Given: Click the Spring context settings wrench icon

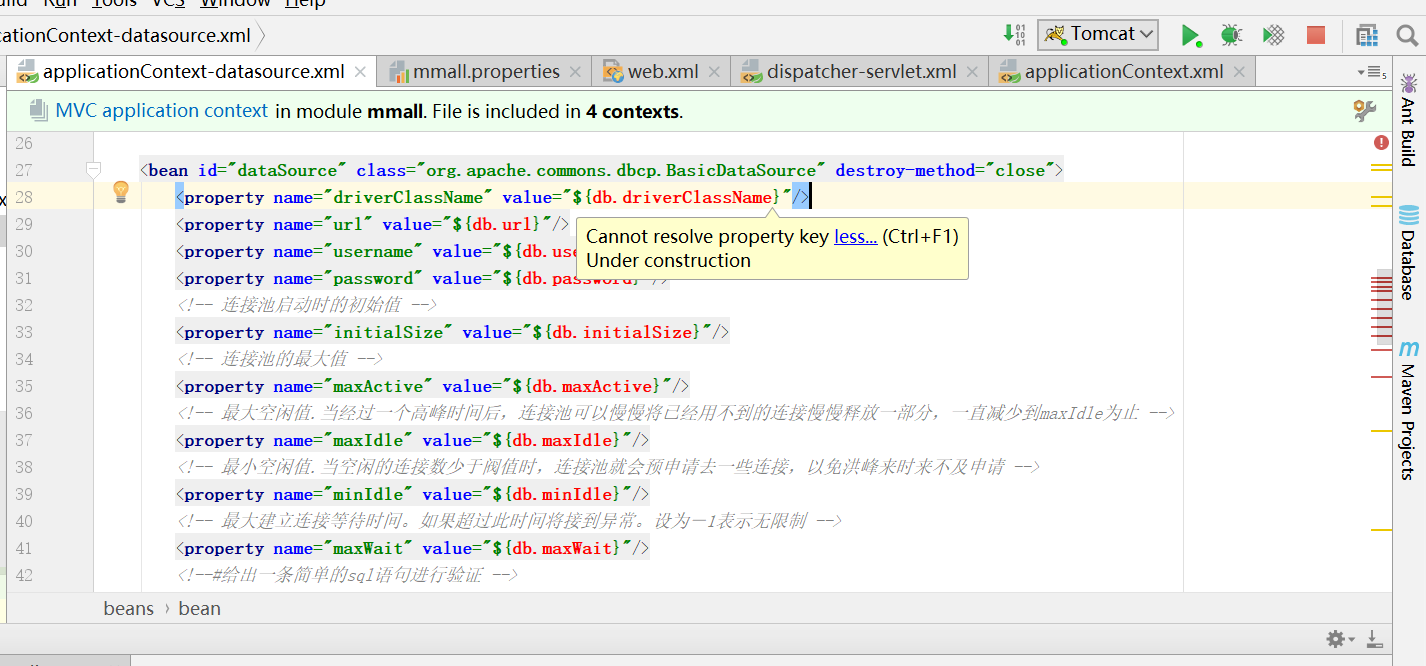Looking at the screenshot, I should 1365,110.
